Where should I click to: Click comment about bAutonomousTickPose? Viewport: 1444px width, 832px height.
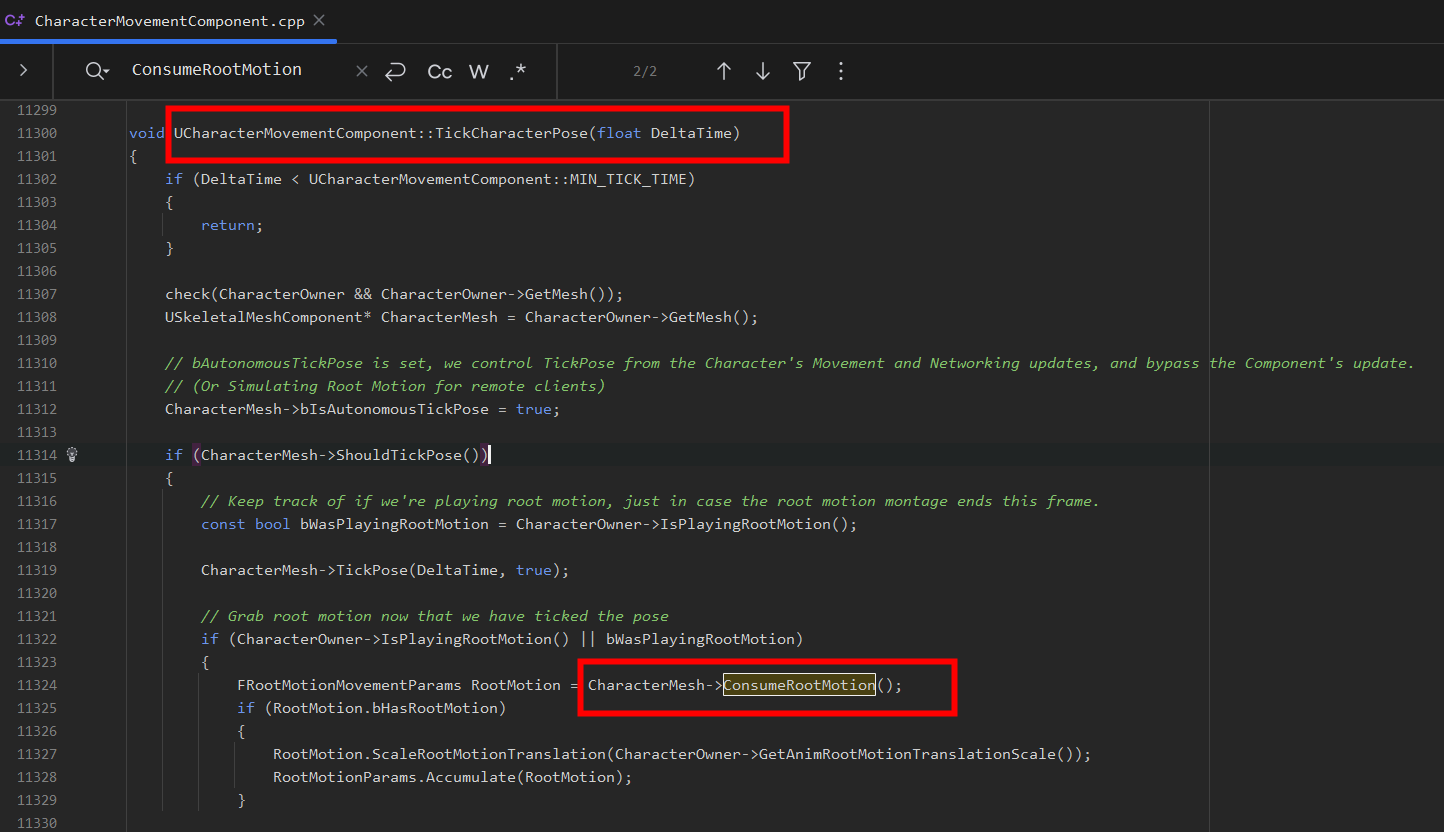pyautogui.click(x=790, y=363)
